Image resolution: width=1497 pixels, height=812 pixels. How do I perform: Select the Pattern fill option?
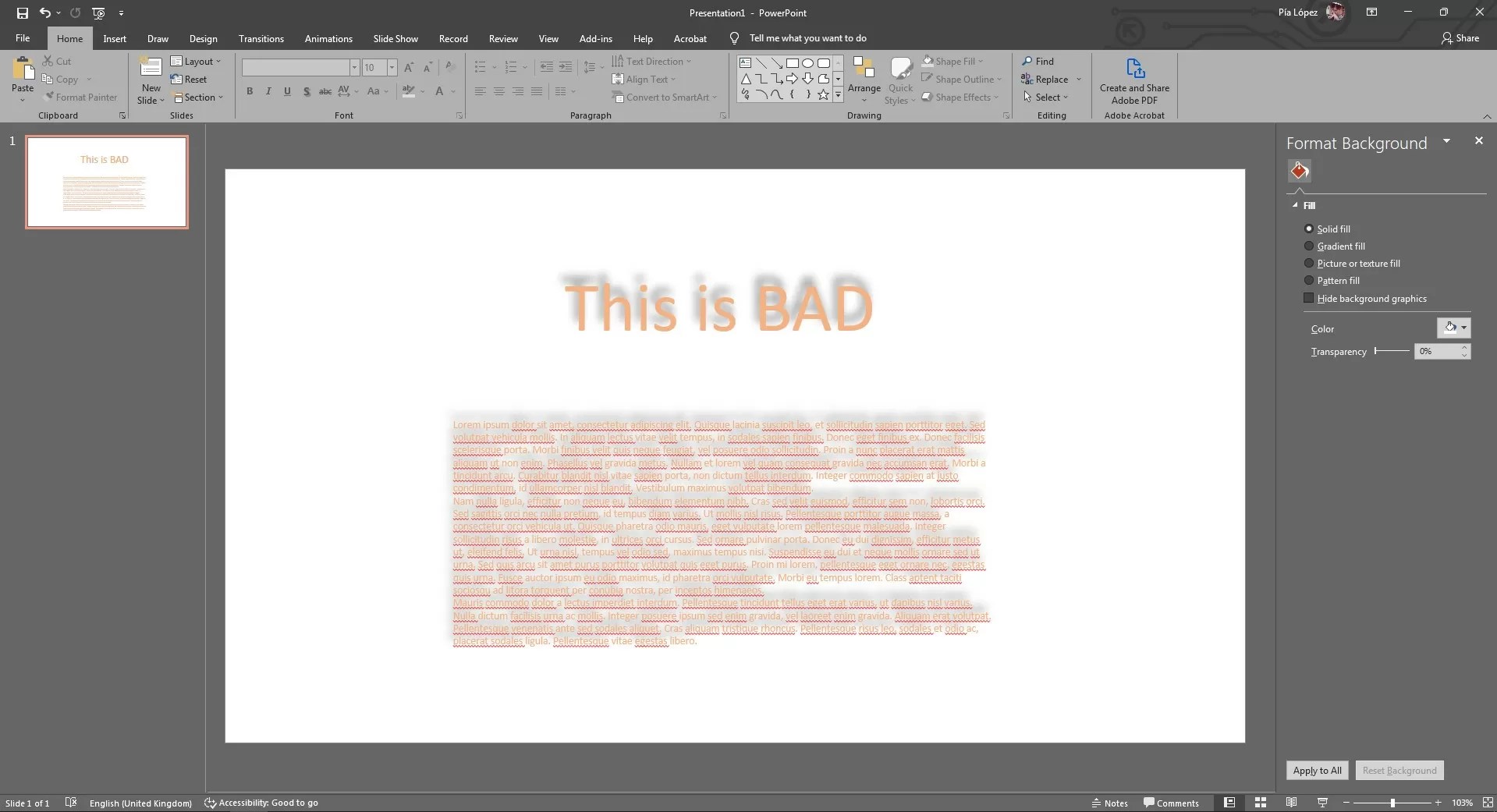(1307, 281)
